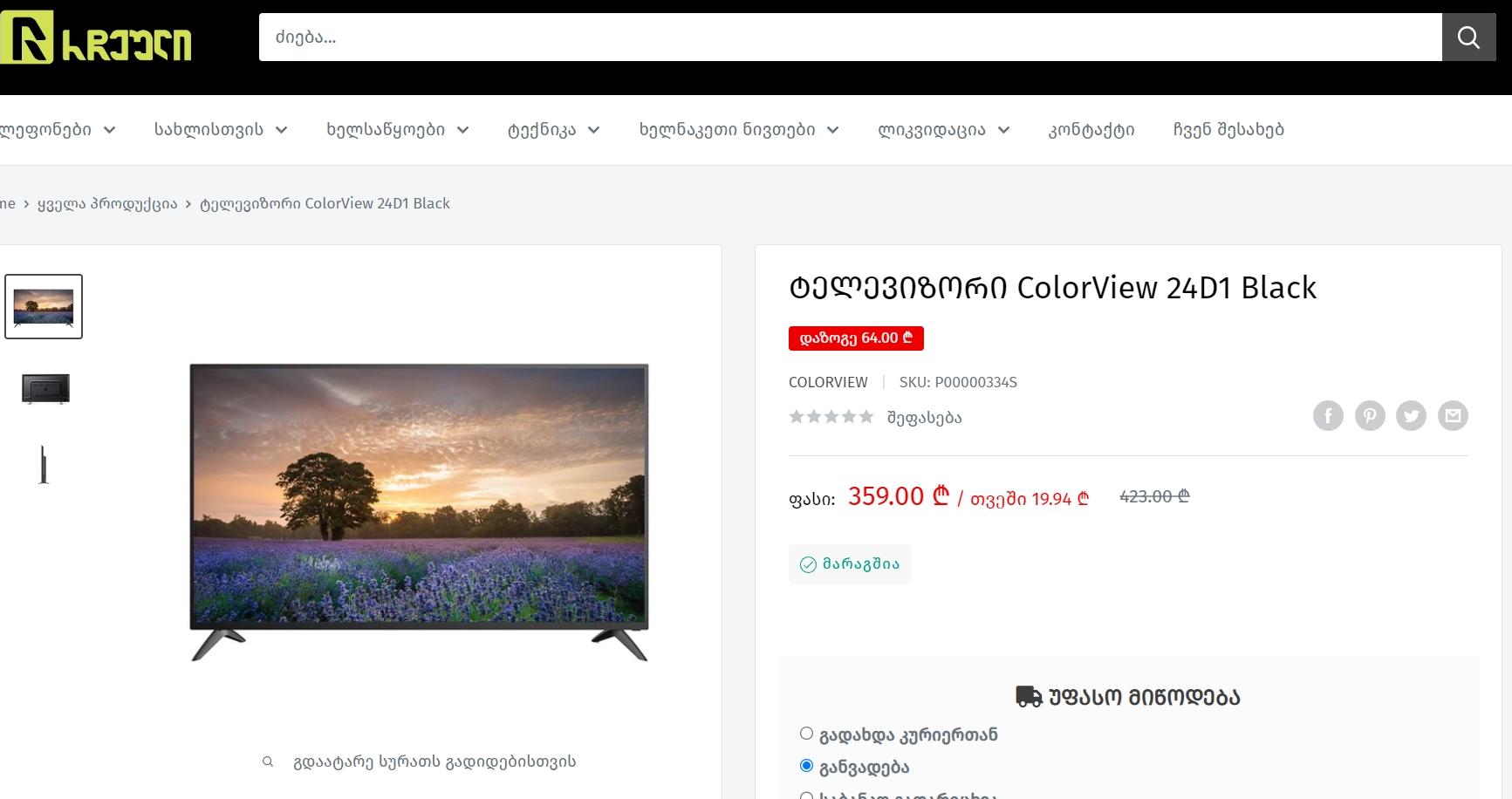Click the მარაგშია stock badge

[x=850, y=564]
